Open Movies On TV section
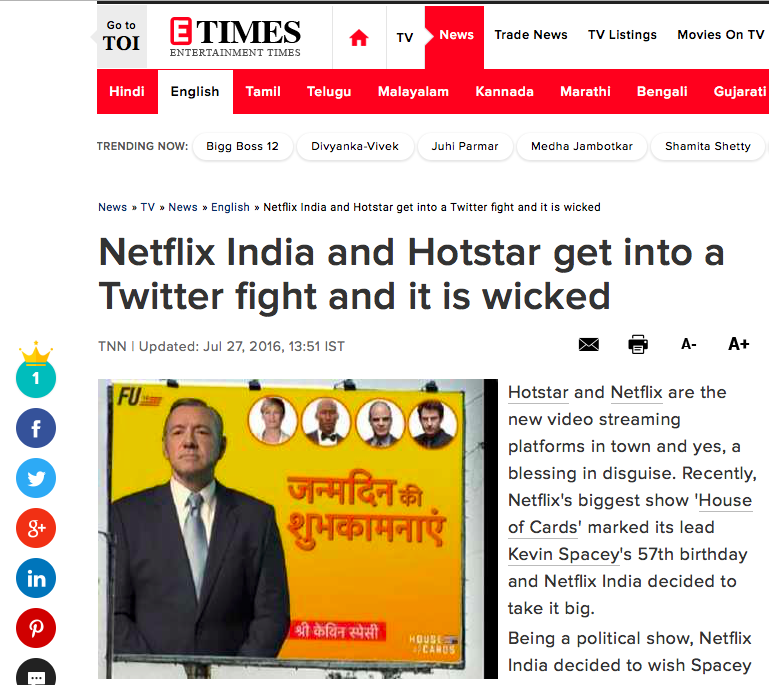769x685 pixels. click(x=721, y=35)
